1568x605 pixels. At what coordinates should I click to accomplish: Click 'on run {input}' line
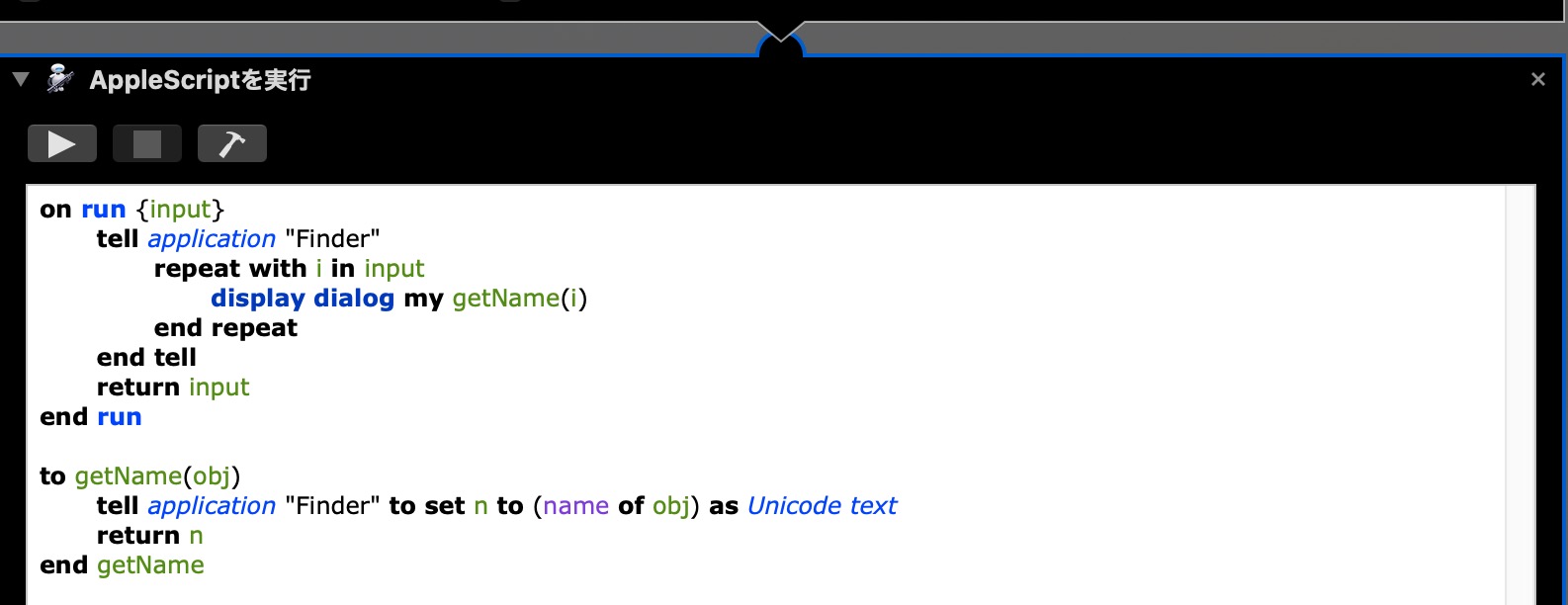pyautogui.click(x=132, y=210)
